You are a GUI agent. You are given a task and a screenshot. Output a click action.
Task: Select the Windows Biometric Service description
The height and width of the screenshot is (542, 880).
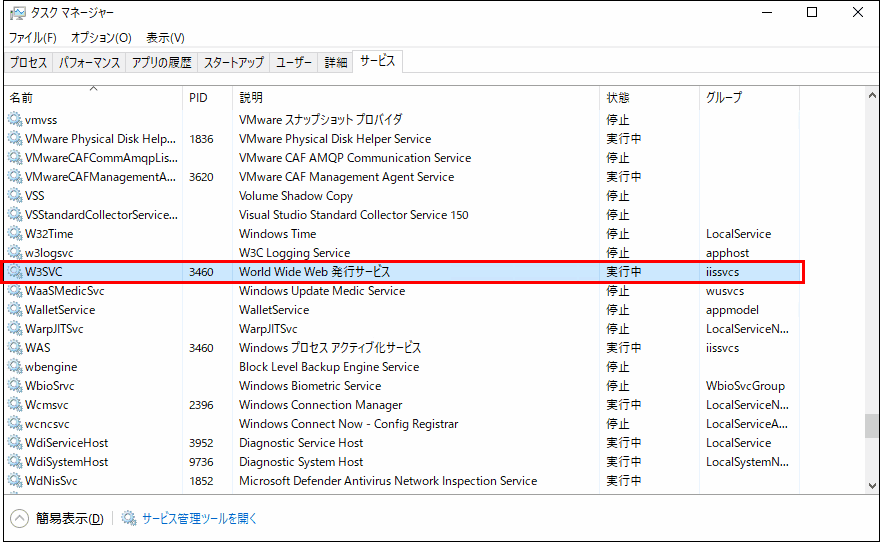(x=310, y=386)
